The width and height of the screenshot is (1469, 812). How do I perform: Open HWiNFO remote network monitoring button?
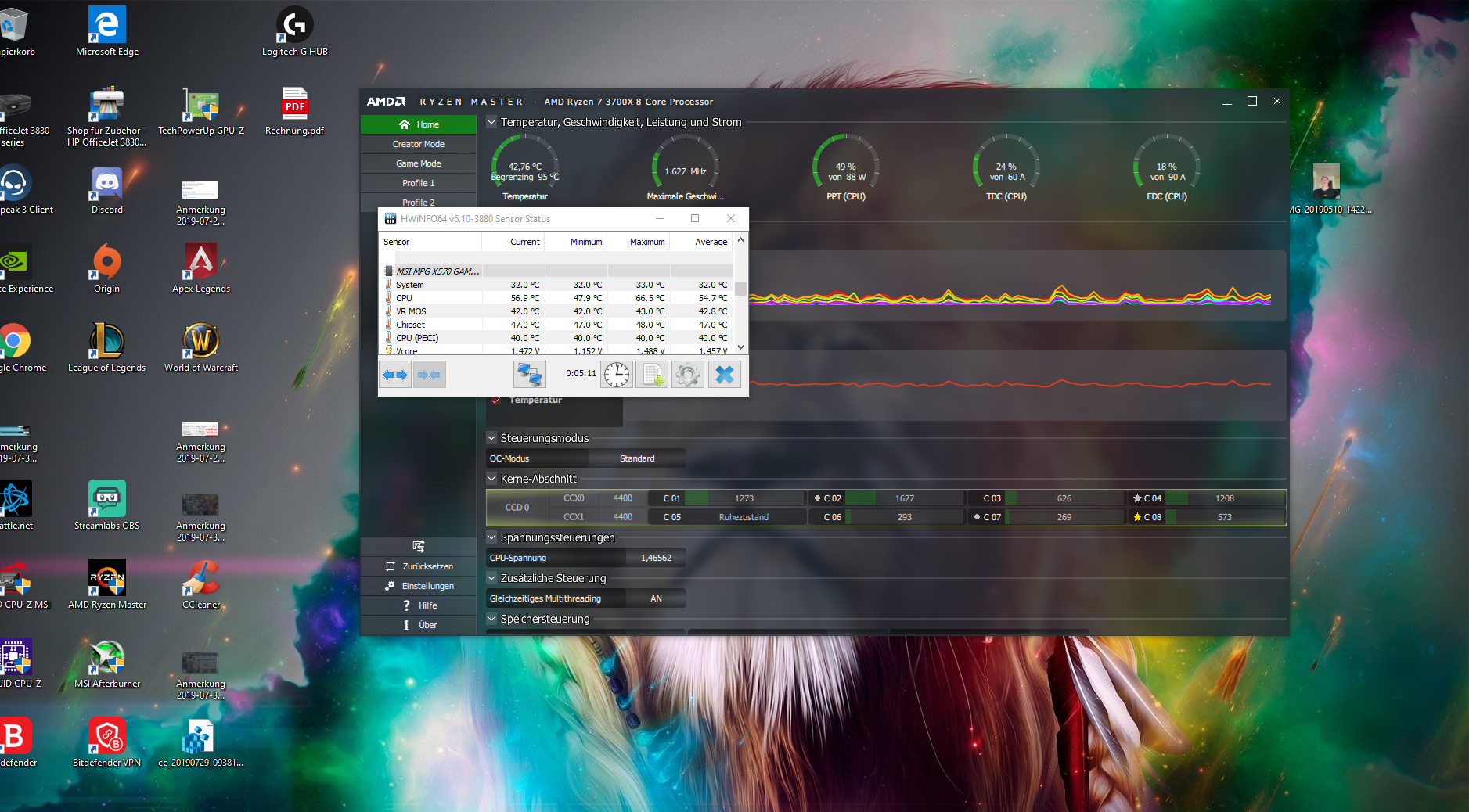coord(530,375)
